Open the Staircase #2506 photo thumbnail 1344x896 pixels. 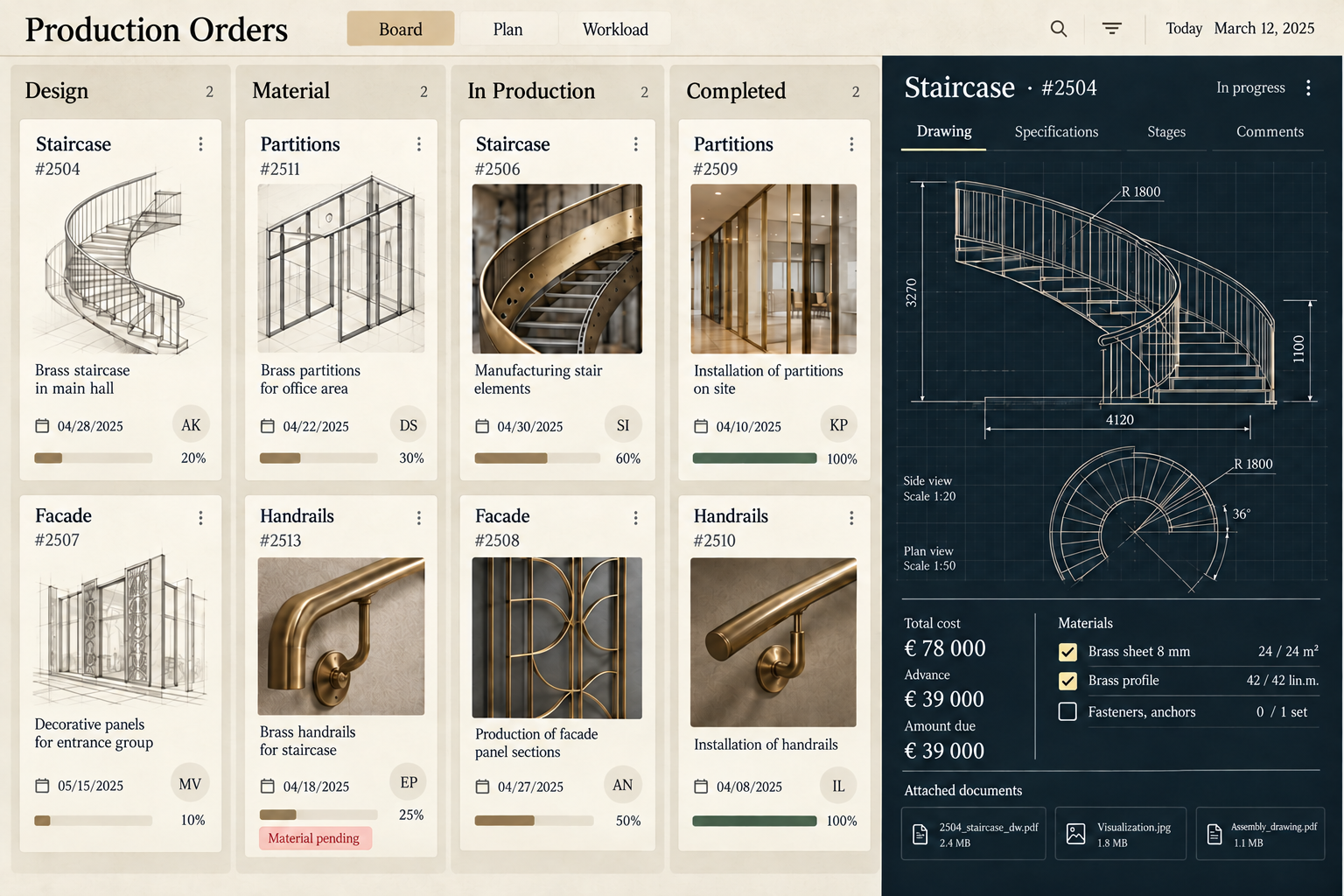[x=557, y=269]
